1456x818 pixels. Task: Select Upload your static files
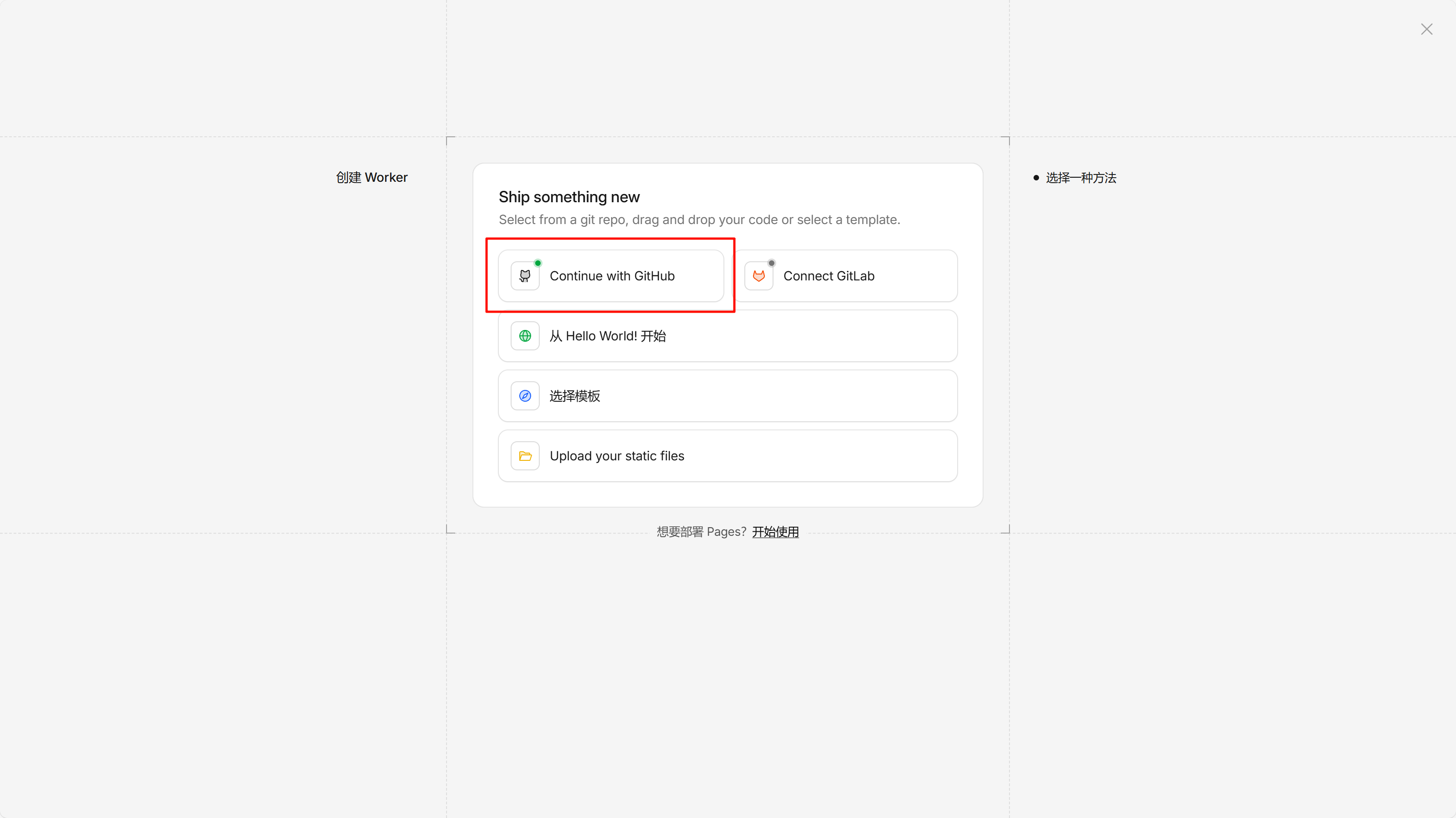pos(617,455)
